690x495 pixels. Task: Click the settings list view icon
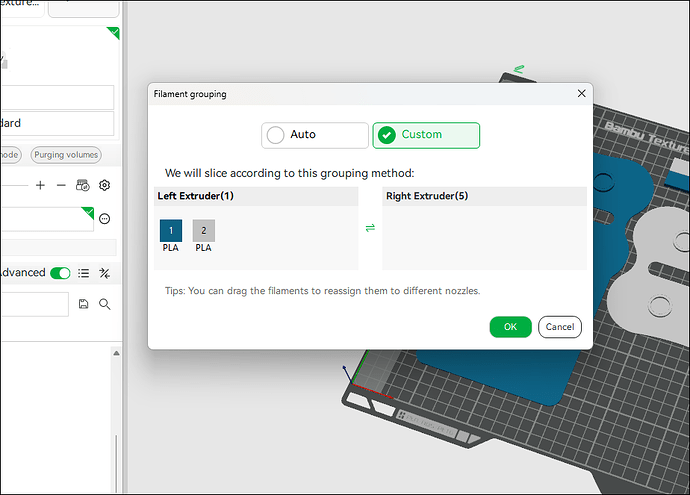click(84, 273)
